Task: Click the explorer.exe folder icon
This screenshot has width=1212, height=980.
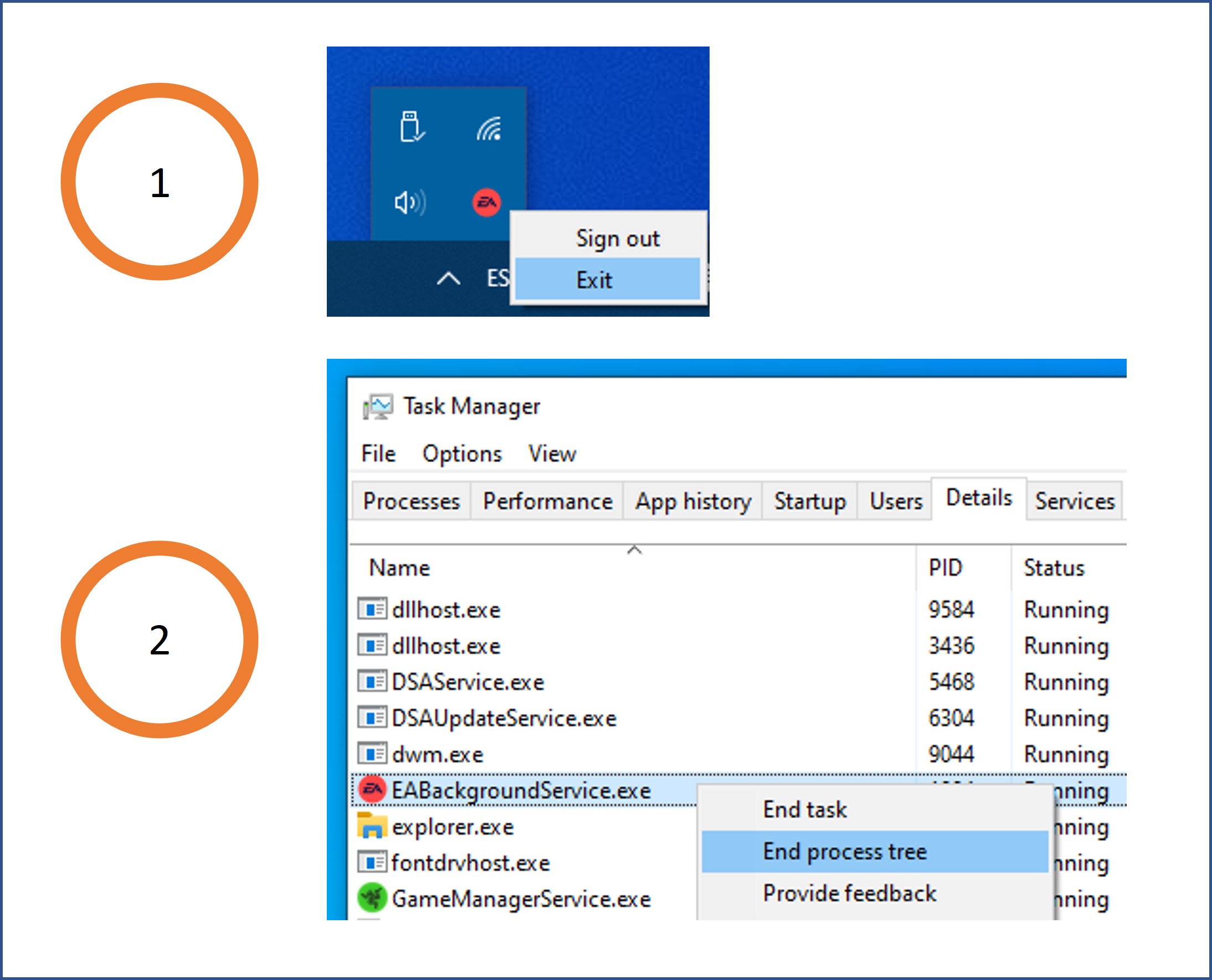Action: pos(372,826)
